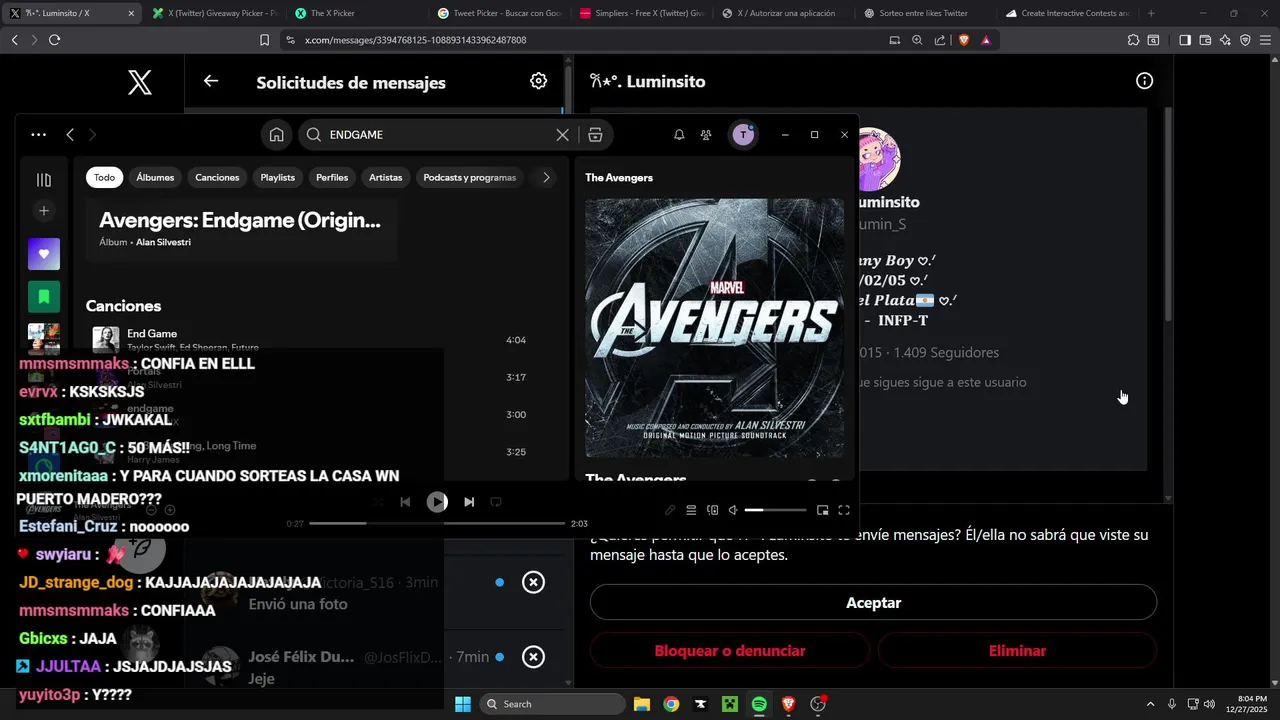Select the Artistas filter chip
The width and height of the screenshot is (1280, 720).
click(385, 178)
